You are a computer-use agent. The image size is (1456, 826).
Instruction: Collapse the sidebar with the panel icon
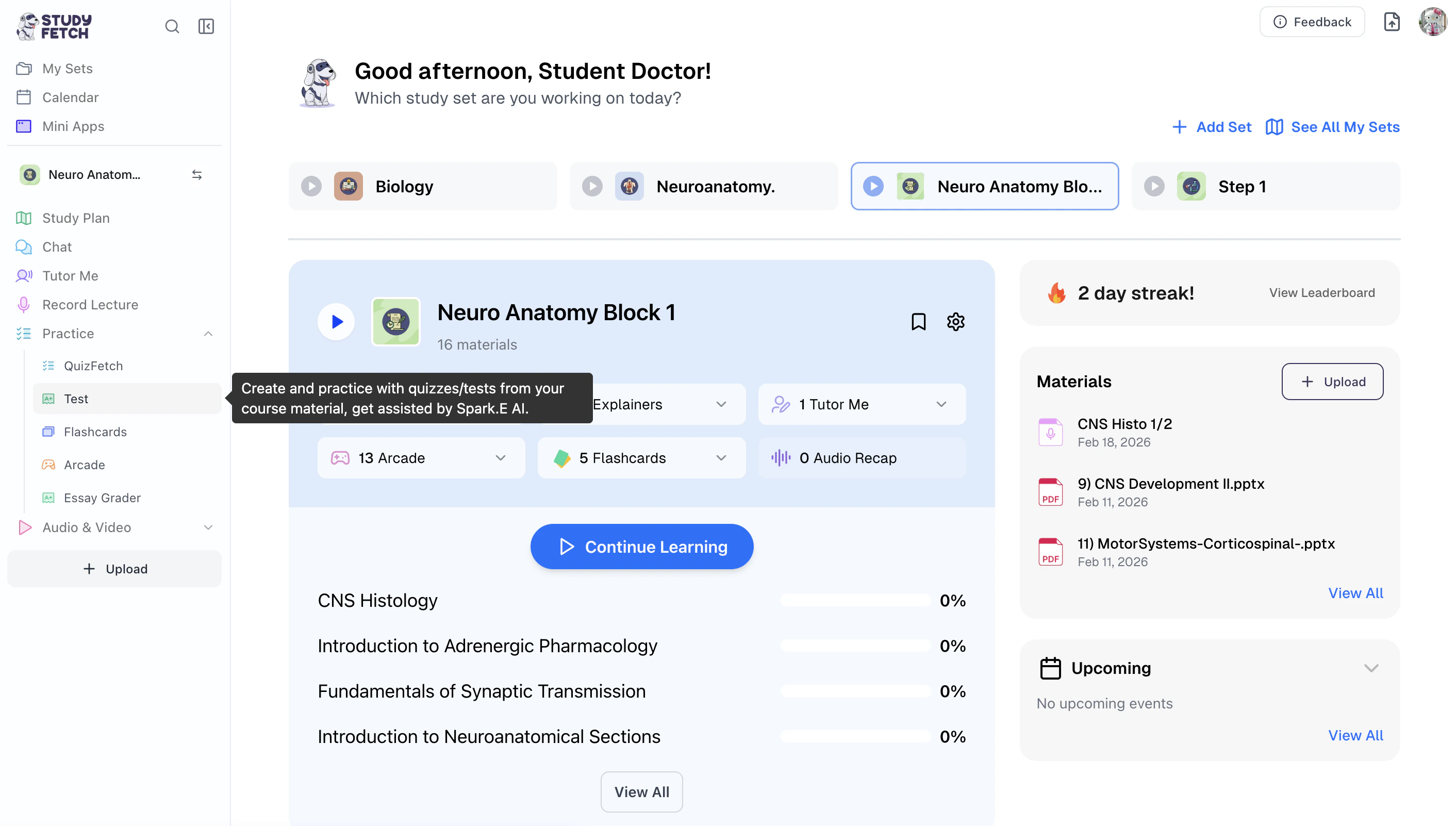click(206, 26)
